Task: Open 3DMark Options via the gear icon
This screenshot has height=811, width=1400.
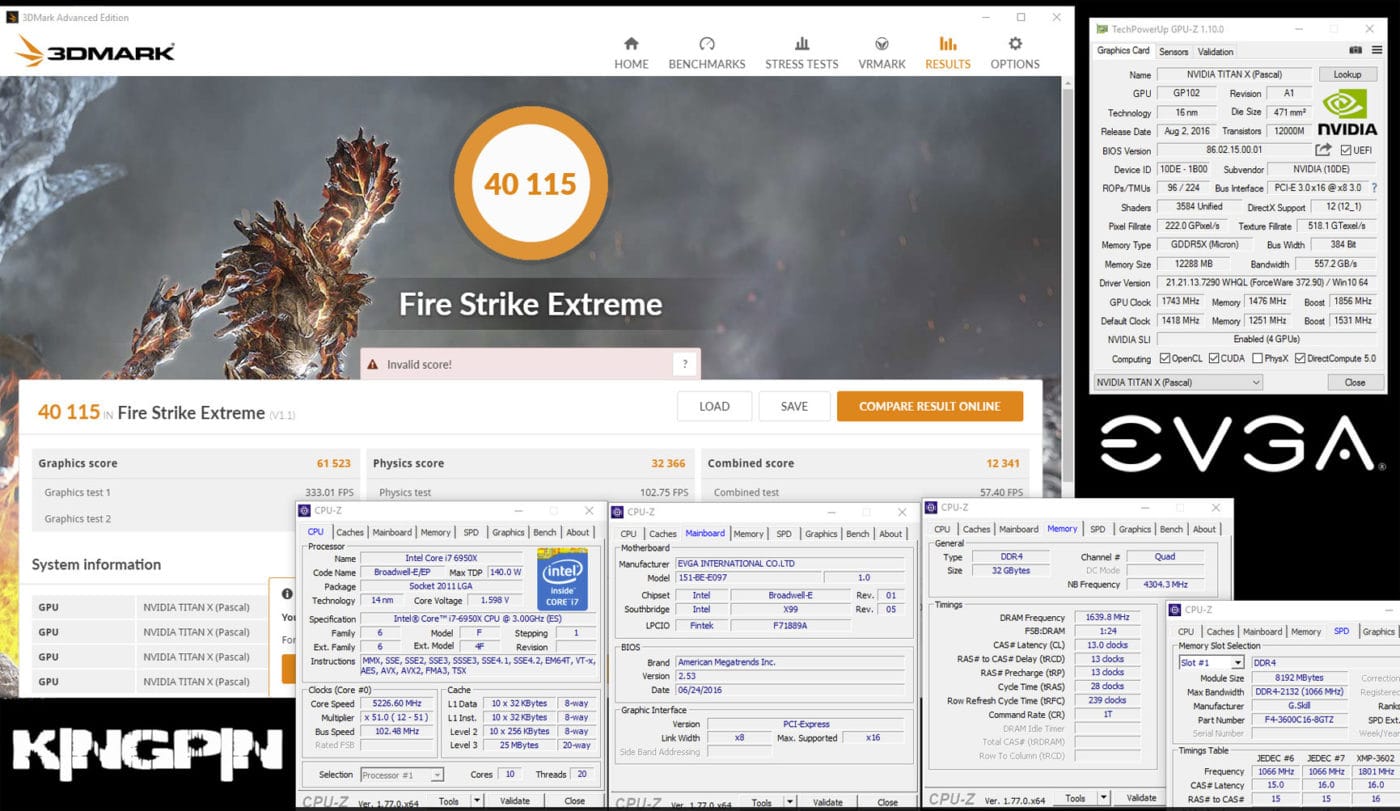Action: coord(1014,46)
